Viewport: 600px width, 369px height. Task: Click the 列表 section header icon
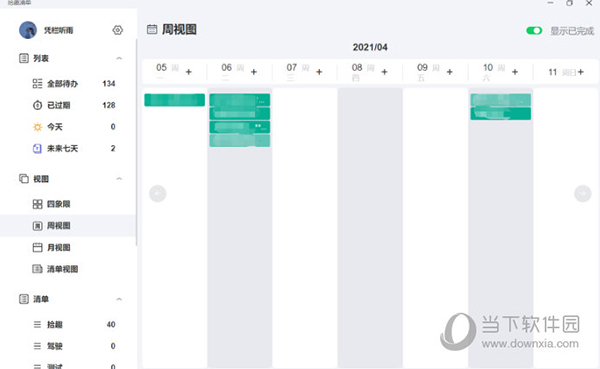pyautogui.click(x=24, y=58)
